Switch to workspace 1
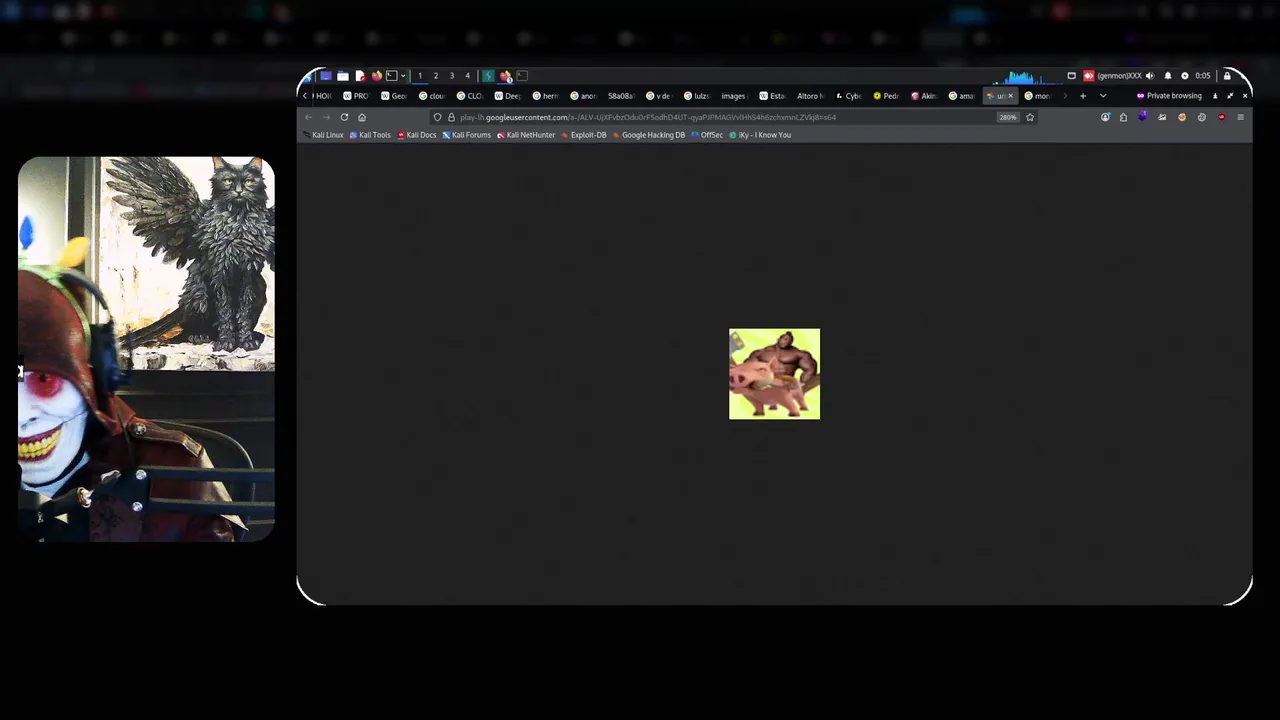 [x=420, y=76]
